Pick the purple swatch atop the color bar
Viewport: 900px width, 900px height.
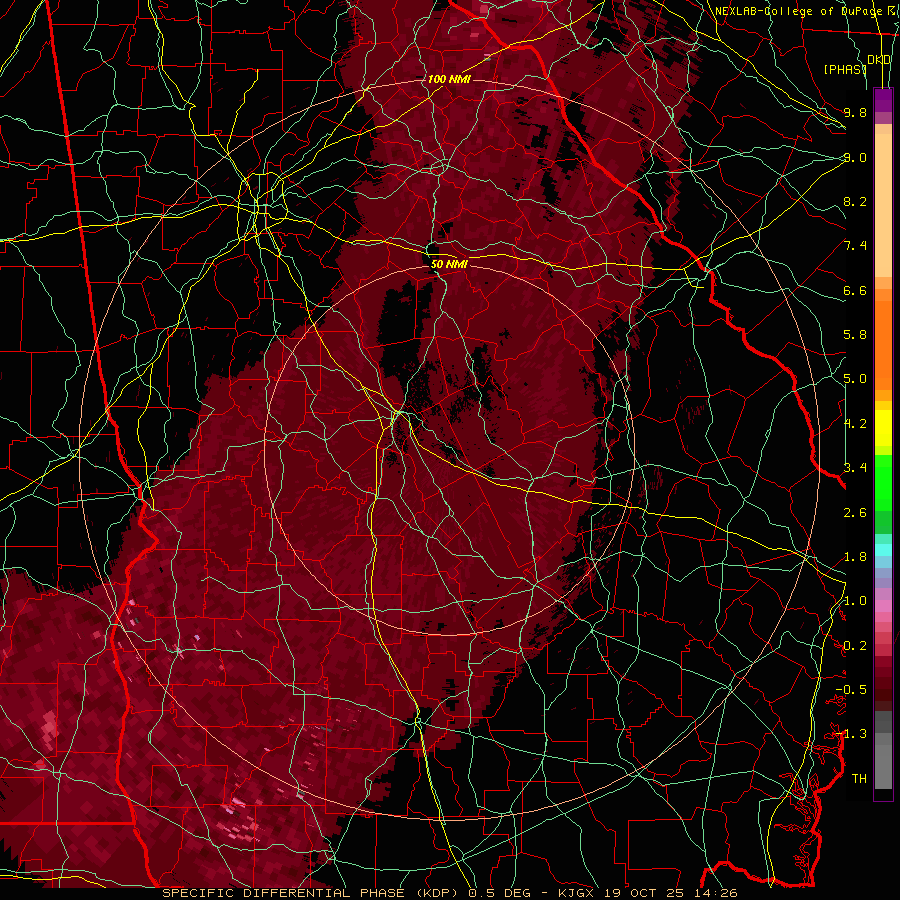(883, 100)
